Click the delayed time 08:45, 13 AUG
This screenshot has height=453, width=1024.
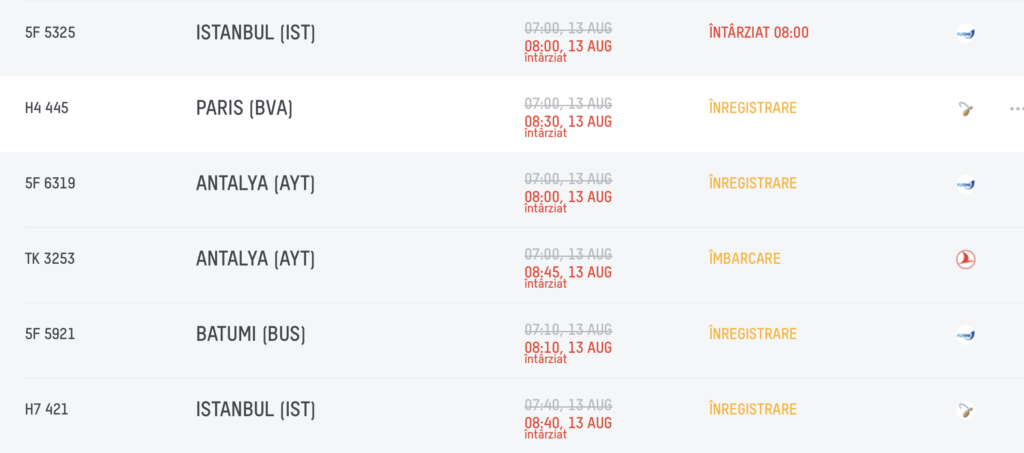568,273
